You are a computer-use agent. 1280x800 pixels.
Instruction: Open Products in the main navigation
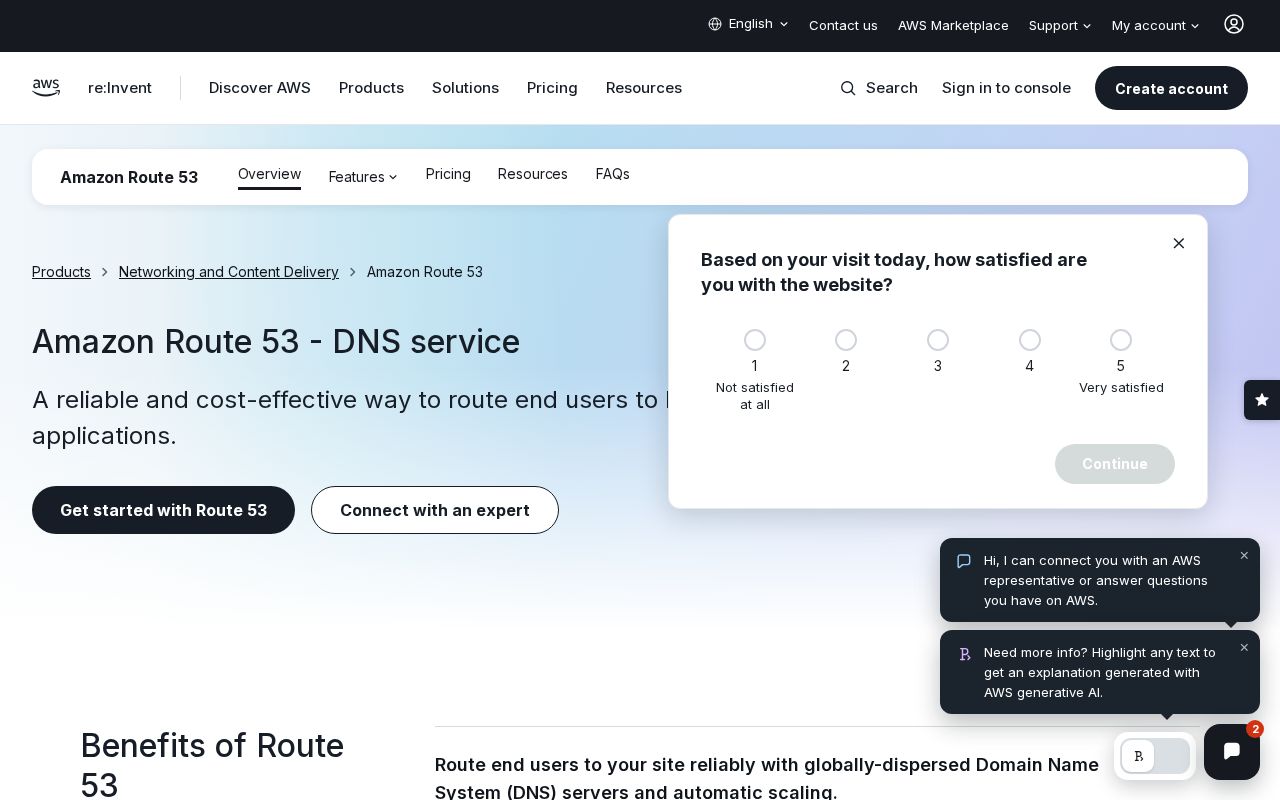(x=371, y=88)
